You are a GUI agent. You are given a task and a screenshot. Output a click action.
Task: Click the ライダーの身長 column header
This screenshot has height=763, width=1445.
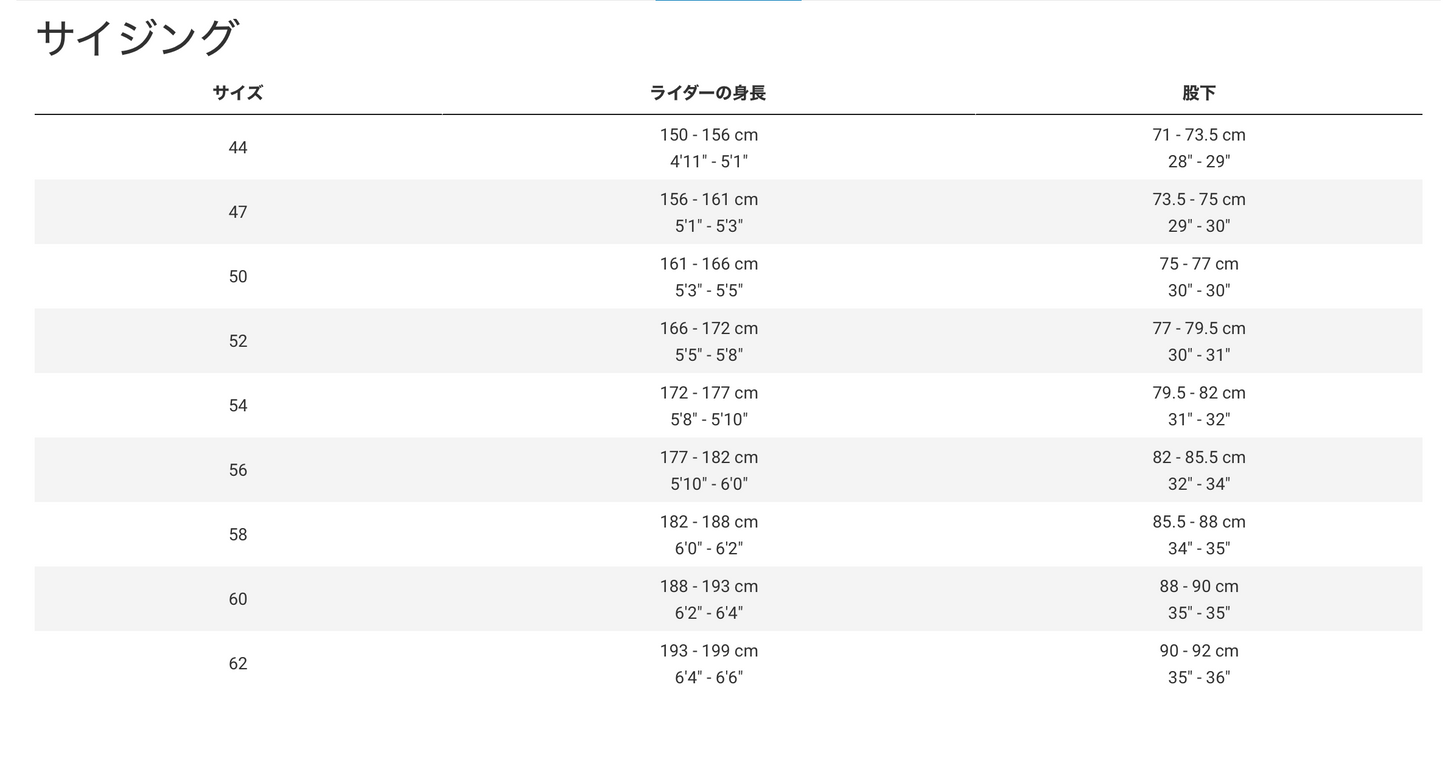[708, 93]
